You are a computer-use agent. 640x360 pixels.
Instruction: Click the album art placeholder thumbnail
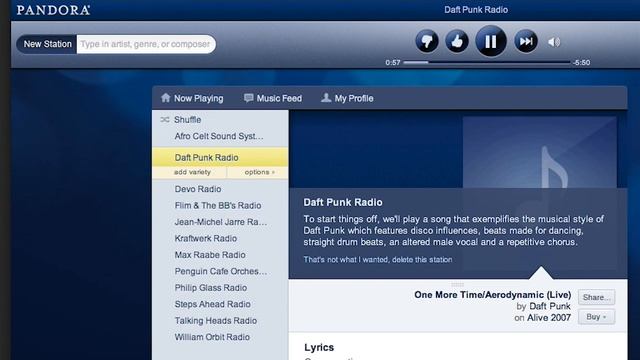tap(540, 153)
